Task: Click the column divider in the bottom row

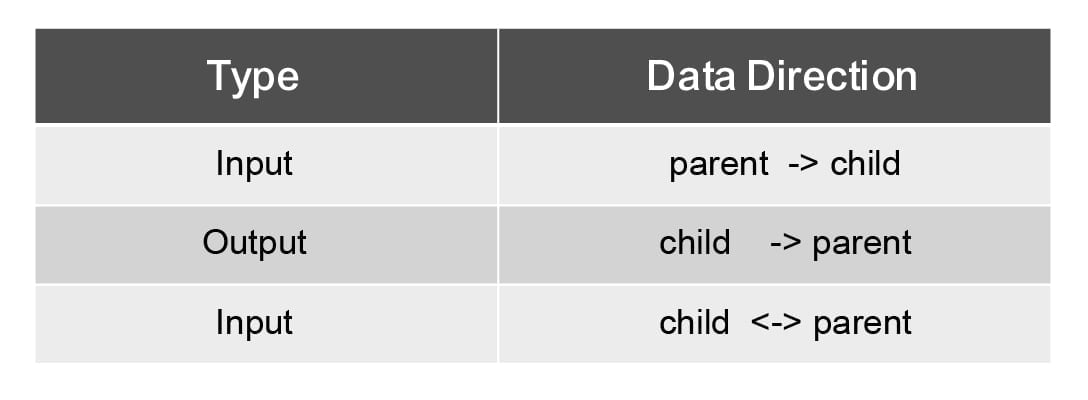Action: click(x=498, y=324)
